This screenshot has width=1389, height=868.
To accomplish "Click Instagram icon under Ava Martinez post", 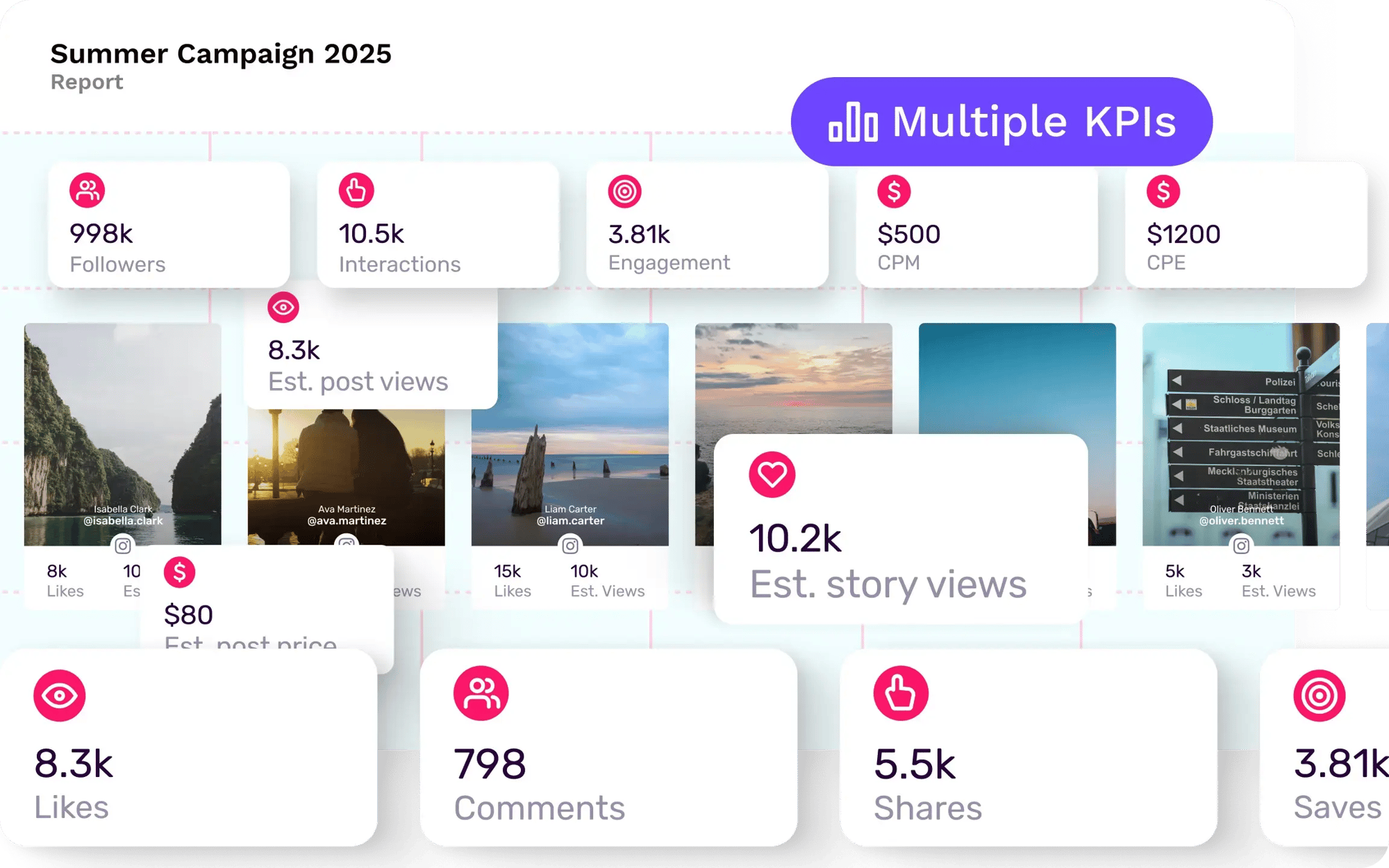I will [x=347, y=541].
